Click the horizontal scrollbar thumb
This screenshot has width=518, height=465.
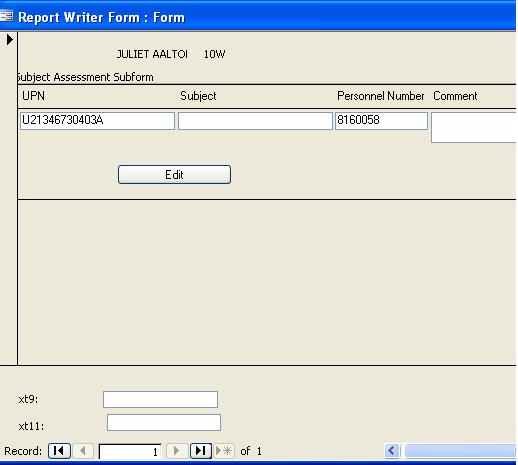point(460,451)
